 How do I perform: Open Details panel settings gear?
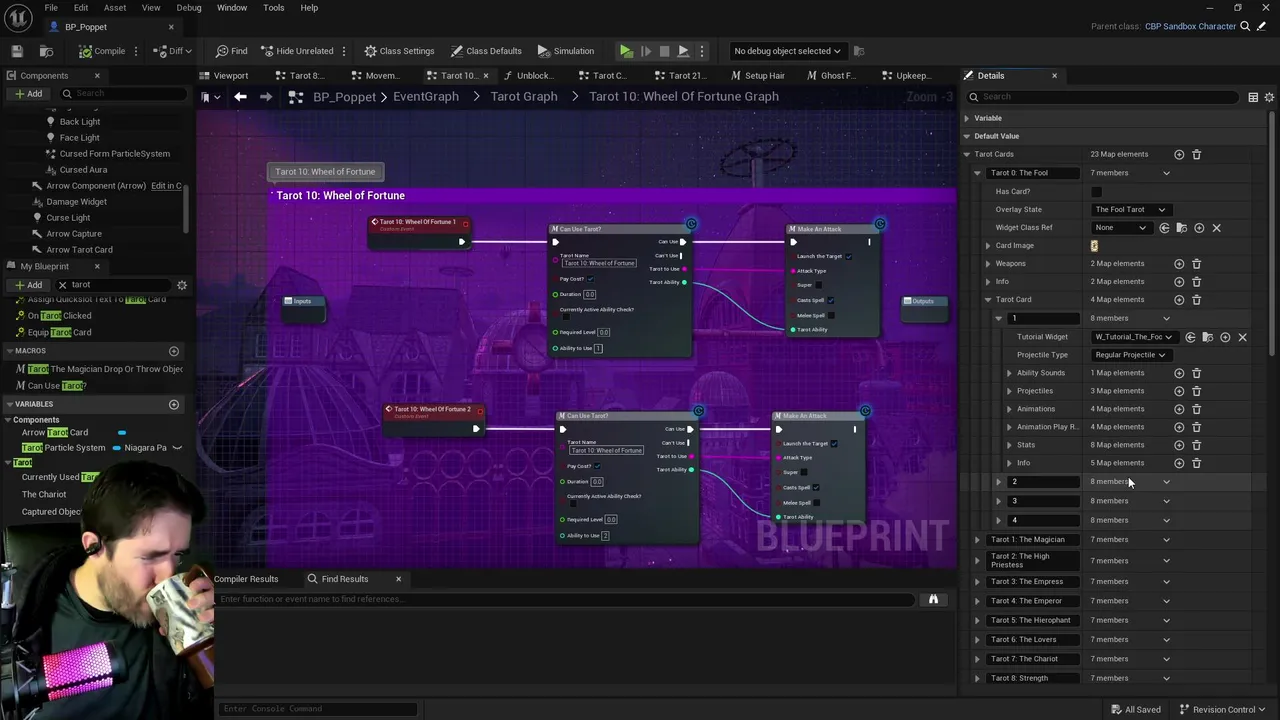tap(1269, 97)
